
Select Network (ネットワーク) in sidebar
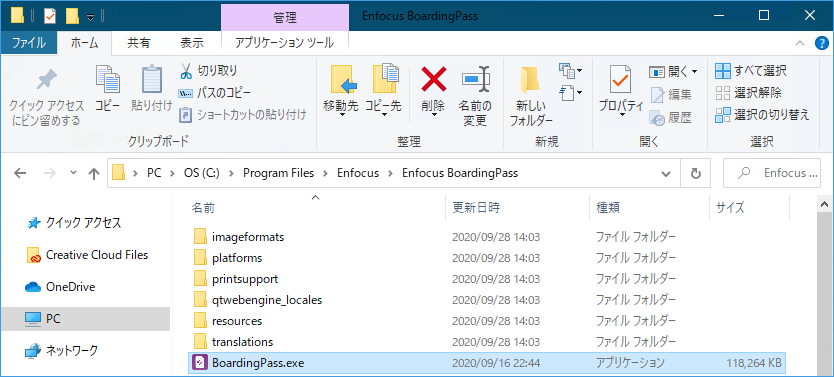tap(62, 350)
